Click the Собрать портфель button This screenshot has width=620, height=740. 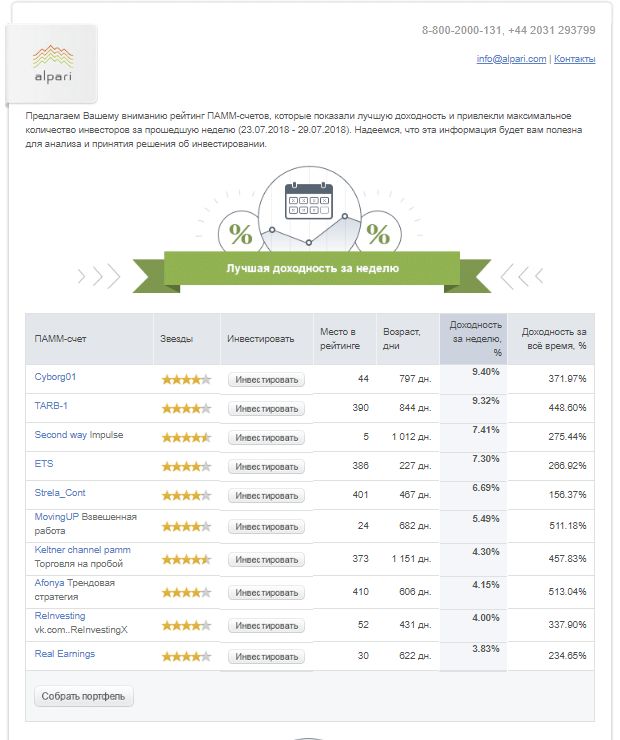pyautogui.click(x=84, y=696)
